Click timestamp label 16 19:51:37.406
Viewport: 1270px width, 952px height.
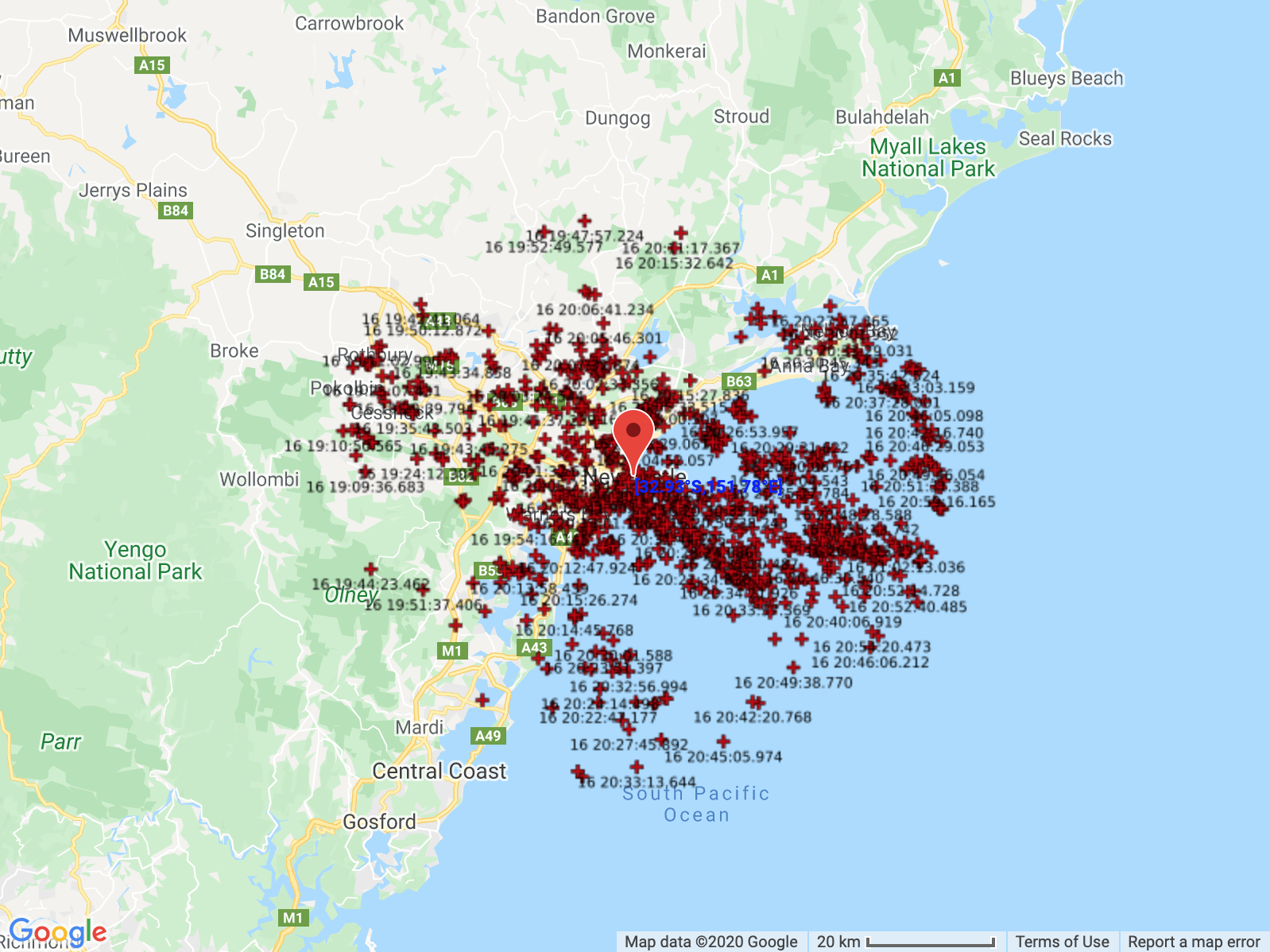(x=423, y=605)
